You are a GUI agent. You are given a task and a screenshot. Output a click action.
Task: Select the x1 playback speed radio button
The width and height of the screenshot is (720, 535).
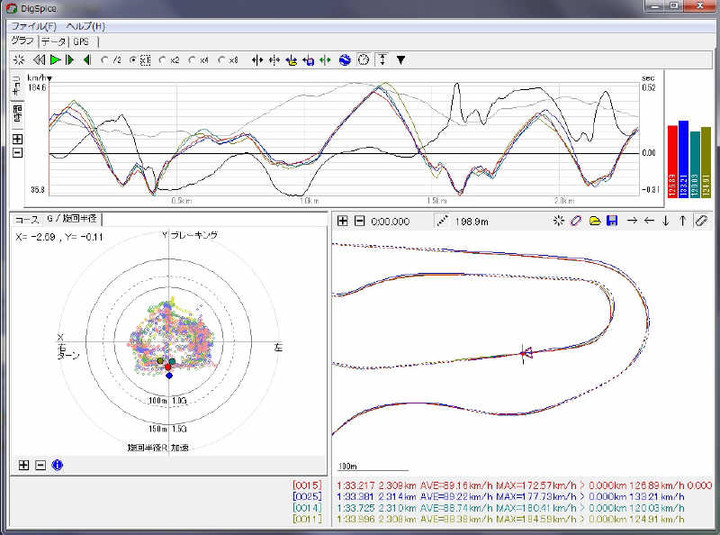pyautogui.click(x=133, y=60)
